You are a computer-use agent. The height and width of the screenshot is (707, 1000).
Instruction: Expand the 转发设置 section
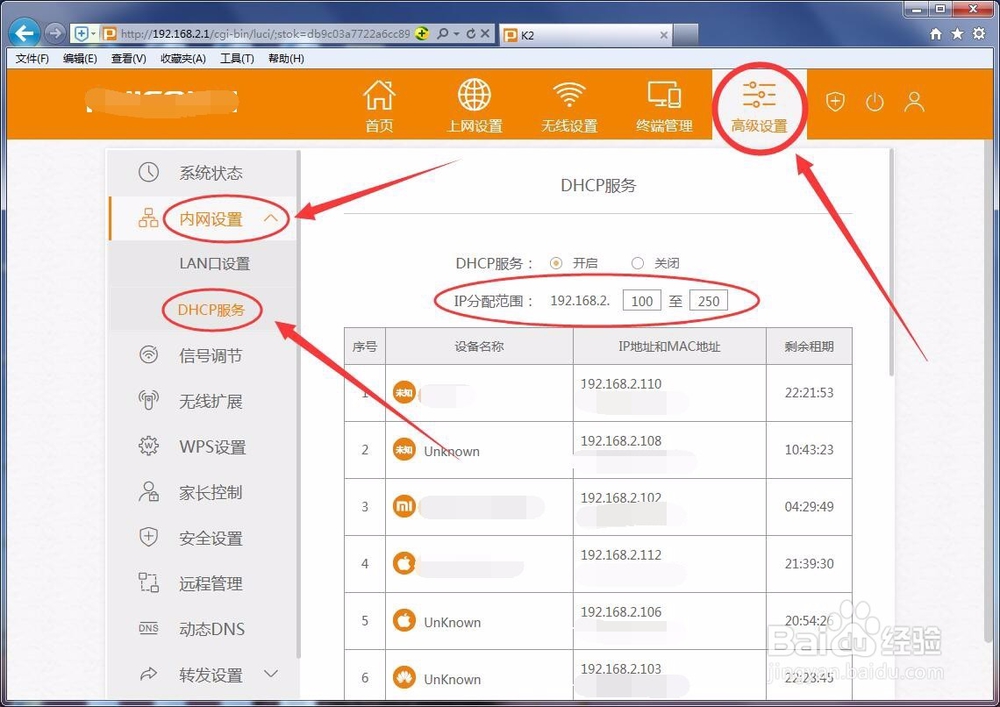pos(270,675)
